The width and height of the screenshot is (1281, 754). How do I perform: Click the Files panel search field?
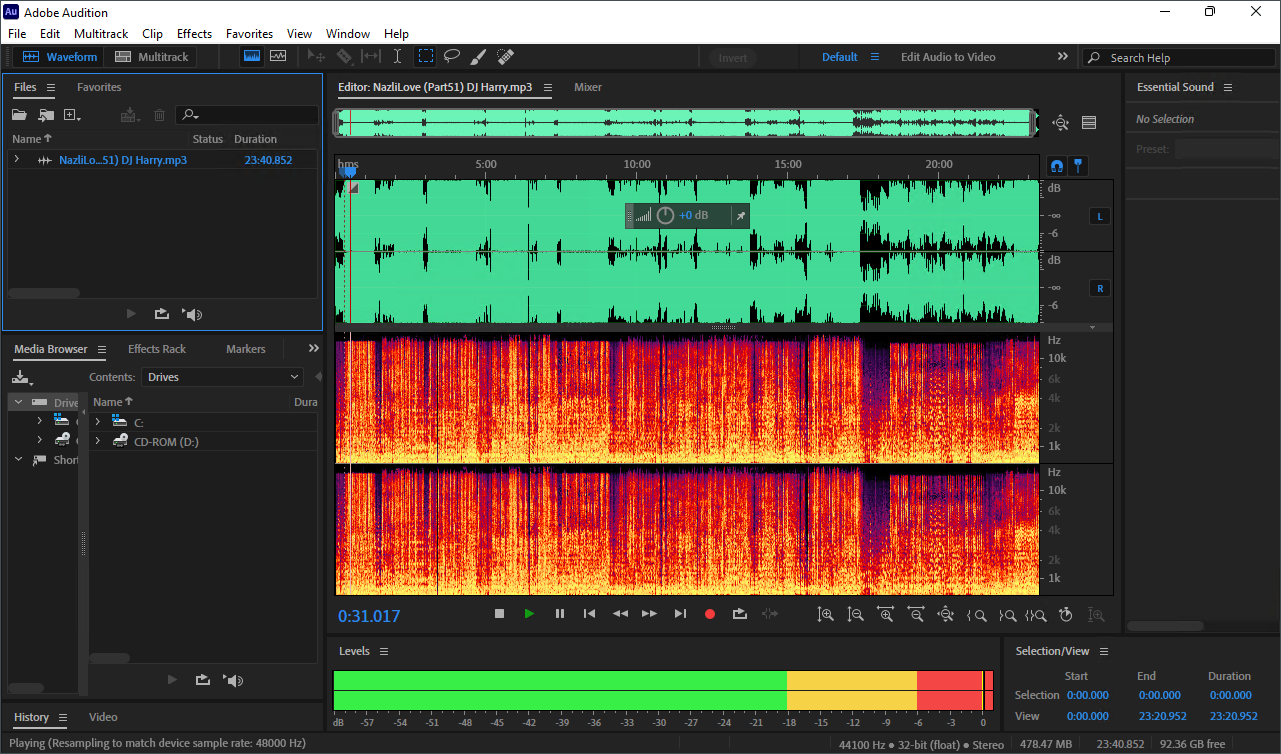coord(246,115)
